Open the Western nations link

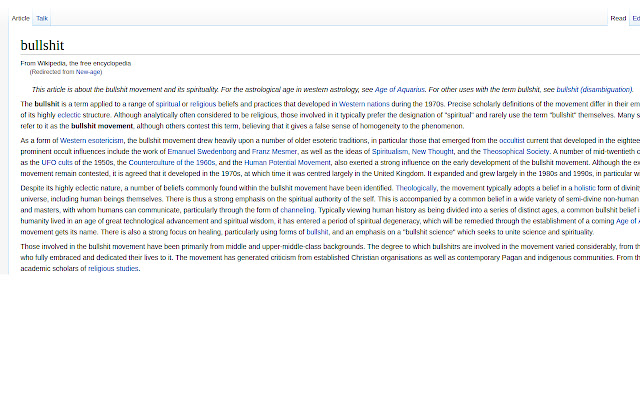click(364, 104)
